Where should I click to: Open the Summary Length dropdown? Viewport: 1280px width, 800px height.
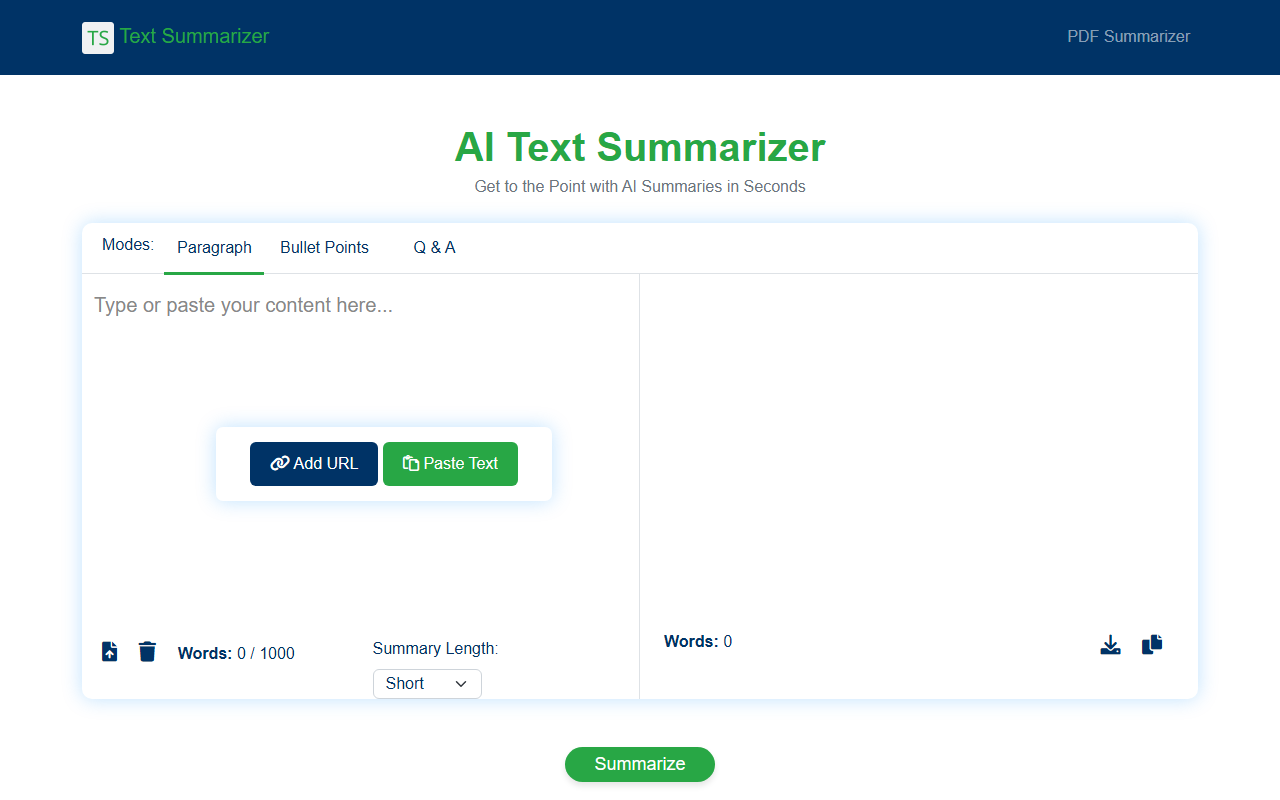tap(427, 684)
